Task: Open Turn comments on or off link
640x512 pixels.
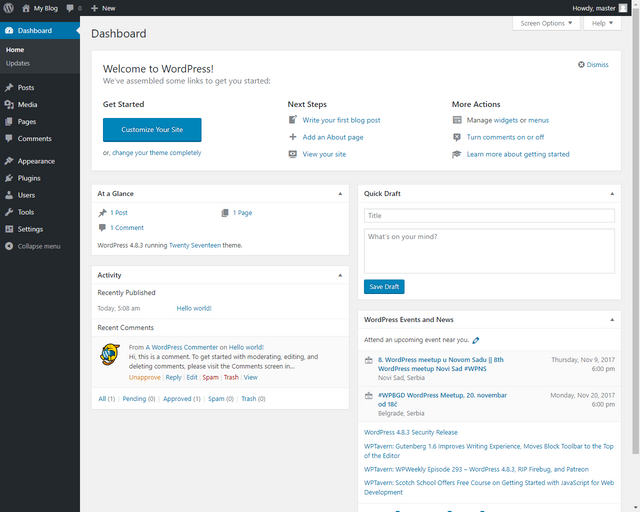Action: click(505, 137)
